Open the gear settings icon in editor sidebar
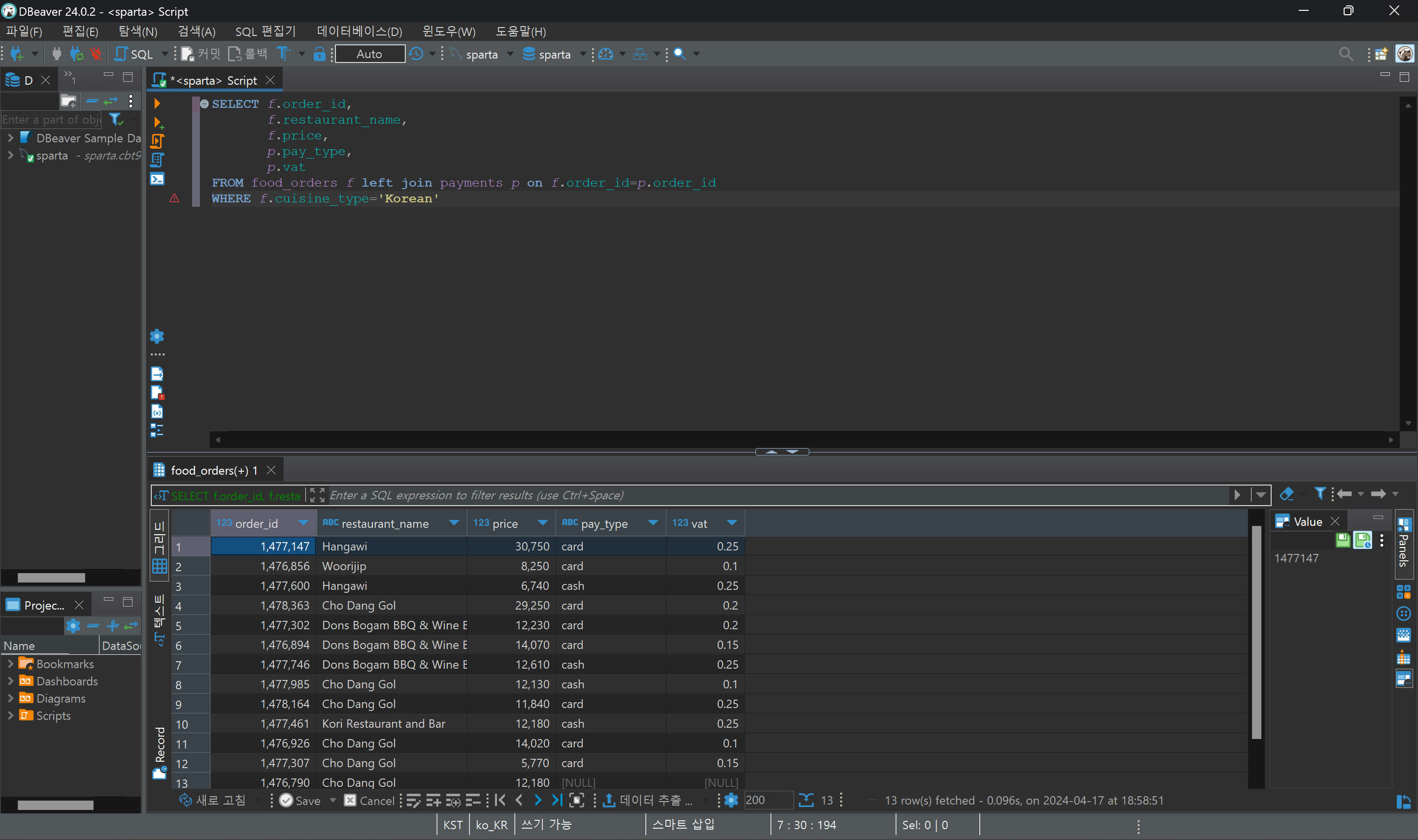Viewport: 1418px width, 840px height. pos(157,336)
